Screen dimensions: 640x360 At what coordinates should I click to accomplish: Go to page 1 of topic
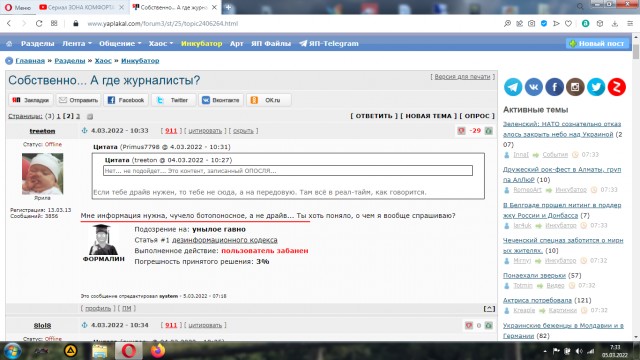[x=58, y=116]
